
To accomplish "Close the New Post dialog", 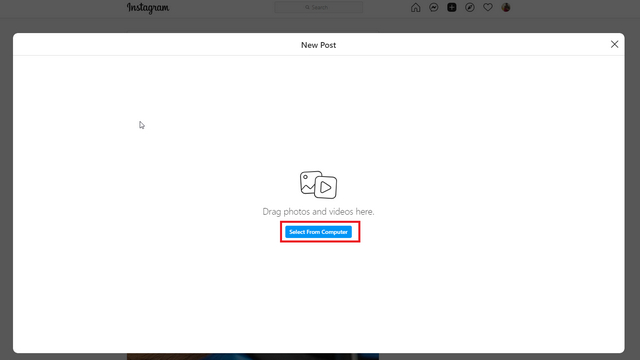I will click(614, 44).
